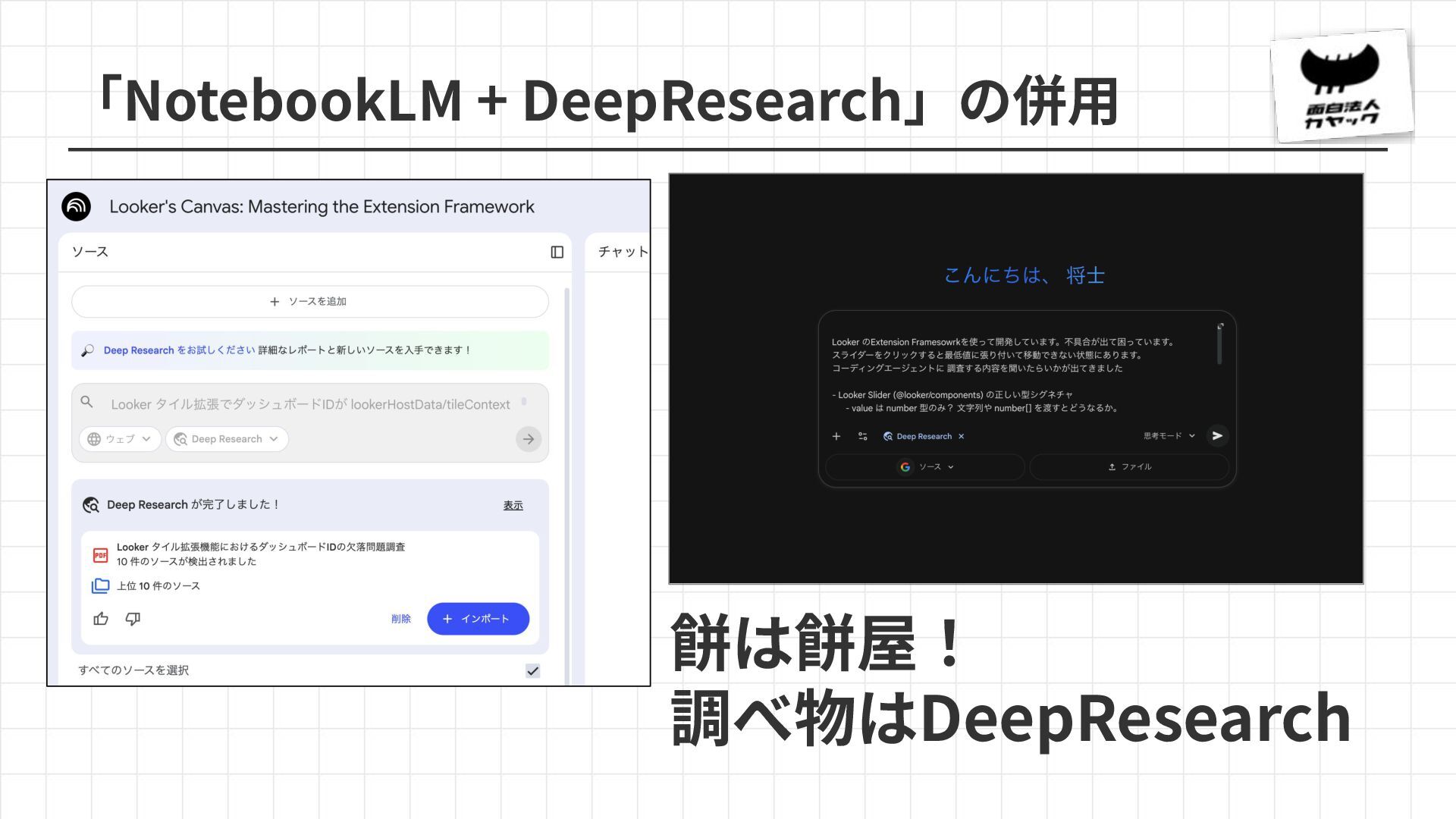Viewport: 1456px width, 819px height.
Task: Click the Looker source search input field
Action: point(309,404)
